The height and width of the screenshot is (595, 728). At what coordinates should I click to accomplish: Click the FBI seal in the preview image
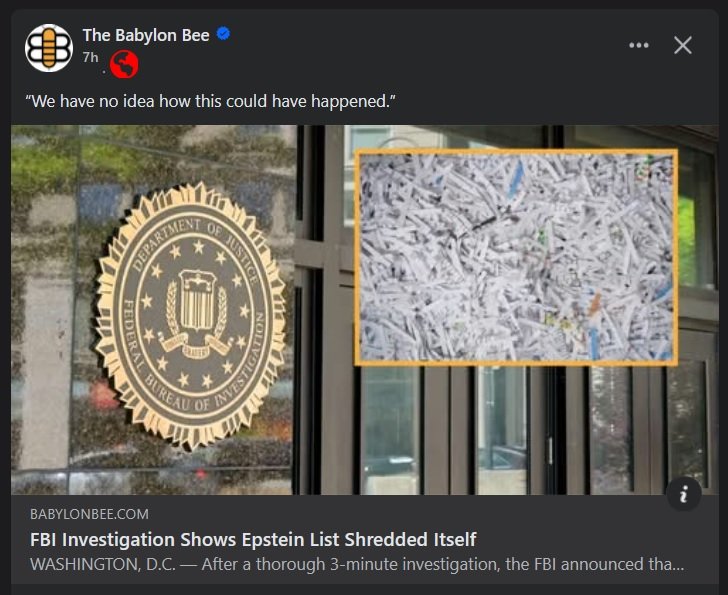[189, 315]
